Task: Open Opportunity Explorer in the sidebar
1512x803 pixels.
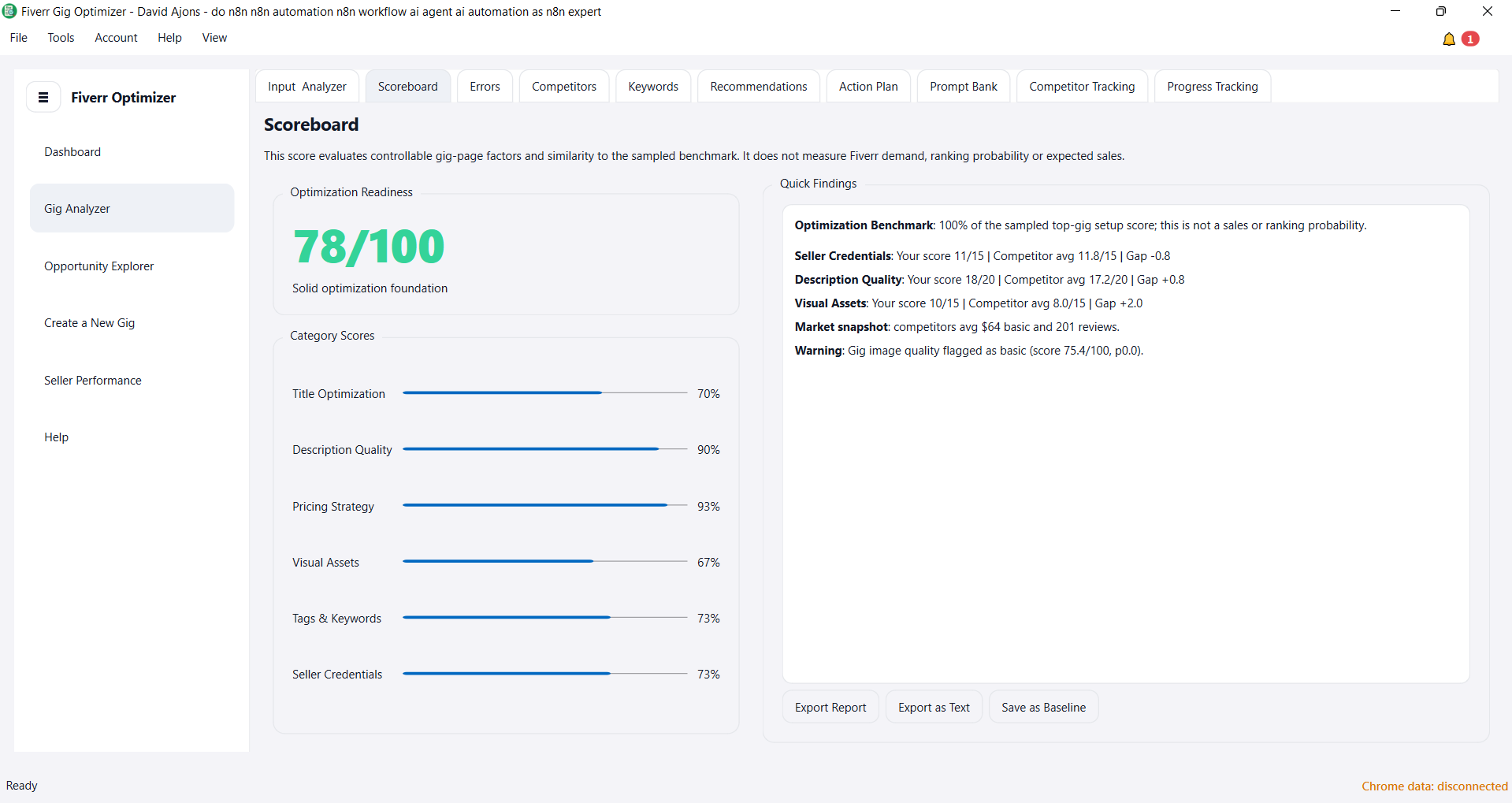Action: pyautogui.click(x=132, y=266)
